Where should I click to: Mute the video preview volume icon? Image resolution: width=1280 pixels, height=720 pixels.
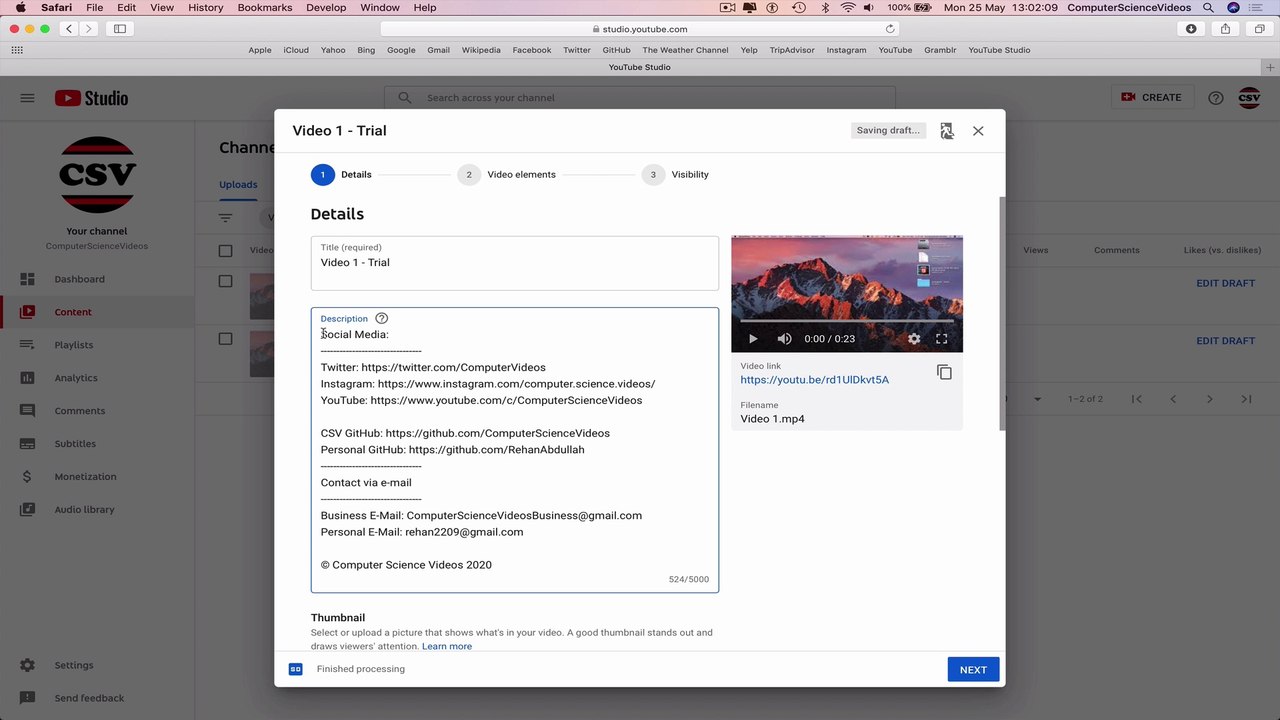point(784,339)
